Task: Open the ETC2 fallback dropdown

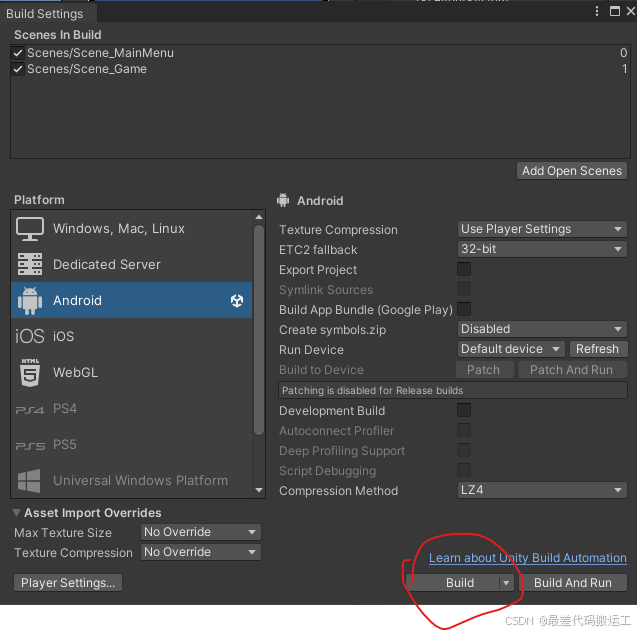Action: (x=542, y=249)
